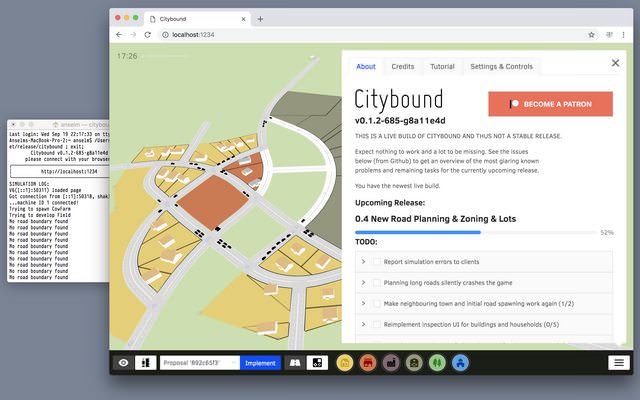Click the 52% progress label

tap(607, 232)
